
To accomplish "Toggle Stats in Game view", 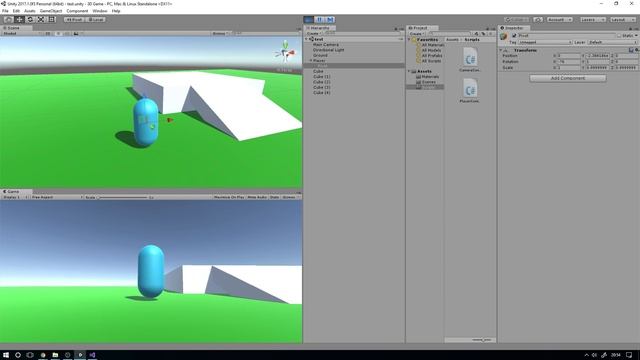I will [274, 197].
